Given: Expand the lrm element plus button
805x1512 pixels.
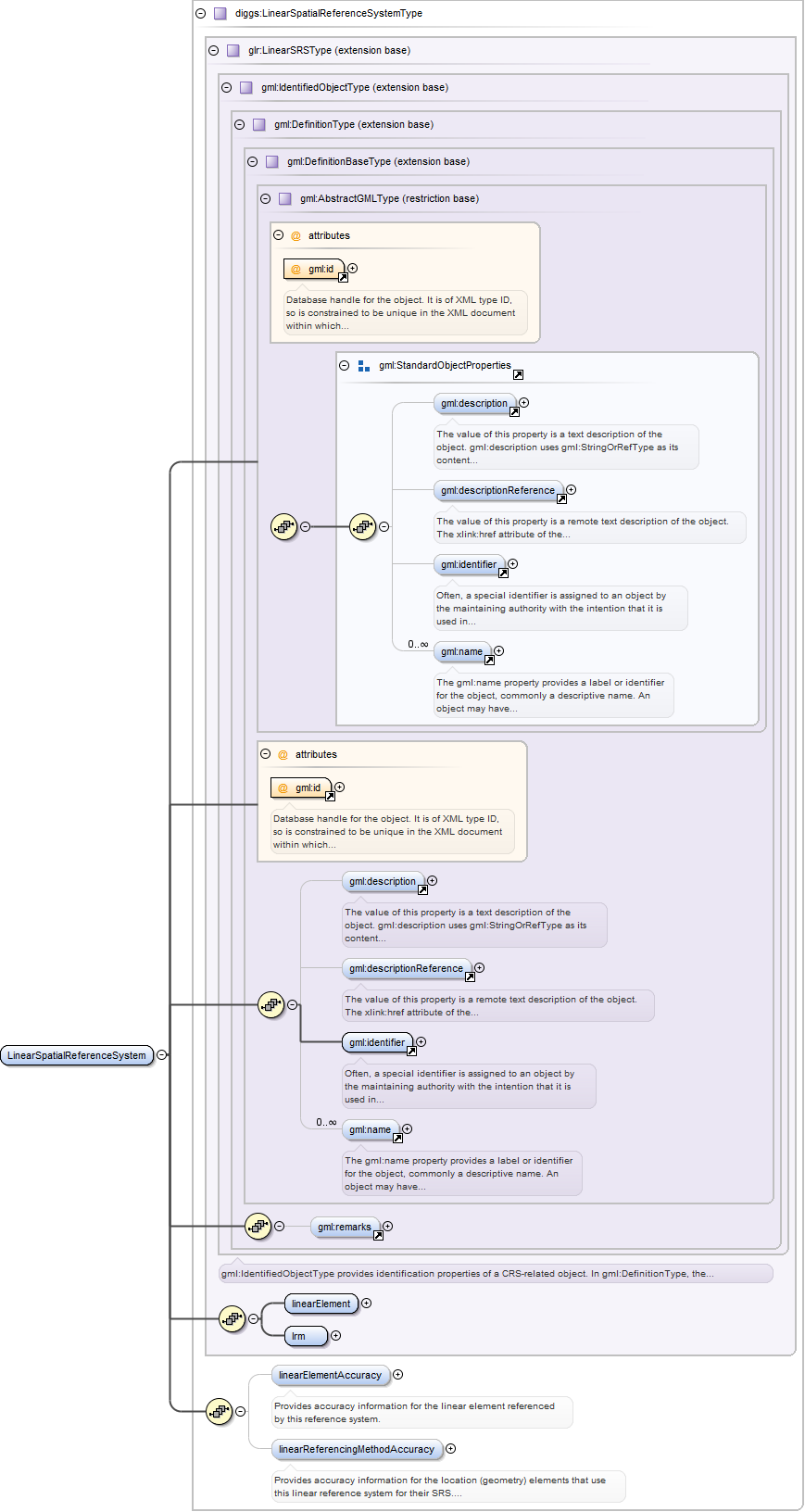Looking at the screenshot, I should 336,1336.
